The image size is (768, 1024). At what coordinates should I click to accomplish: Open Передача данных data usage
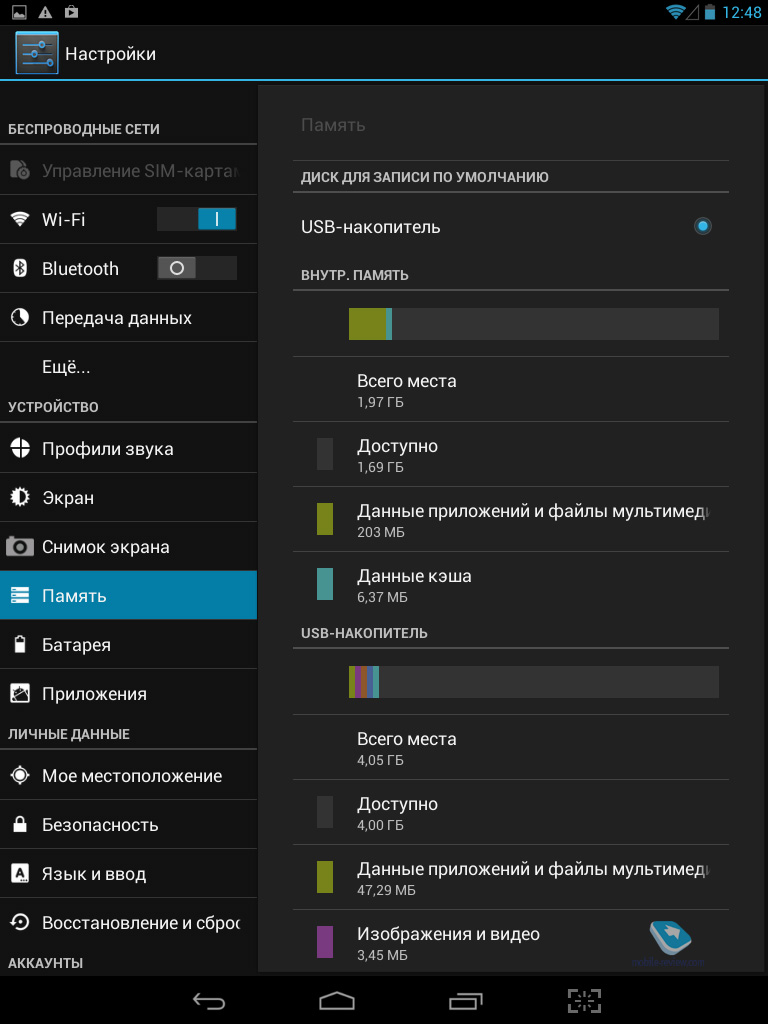(116, 318)
